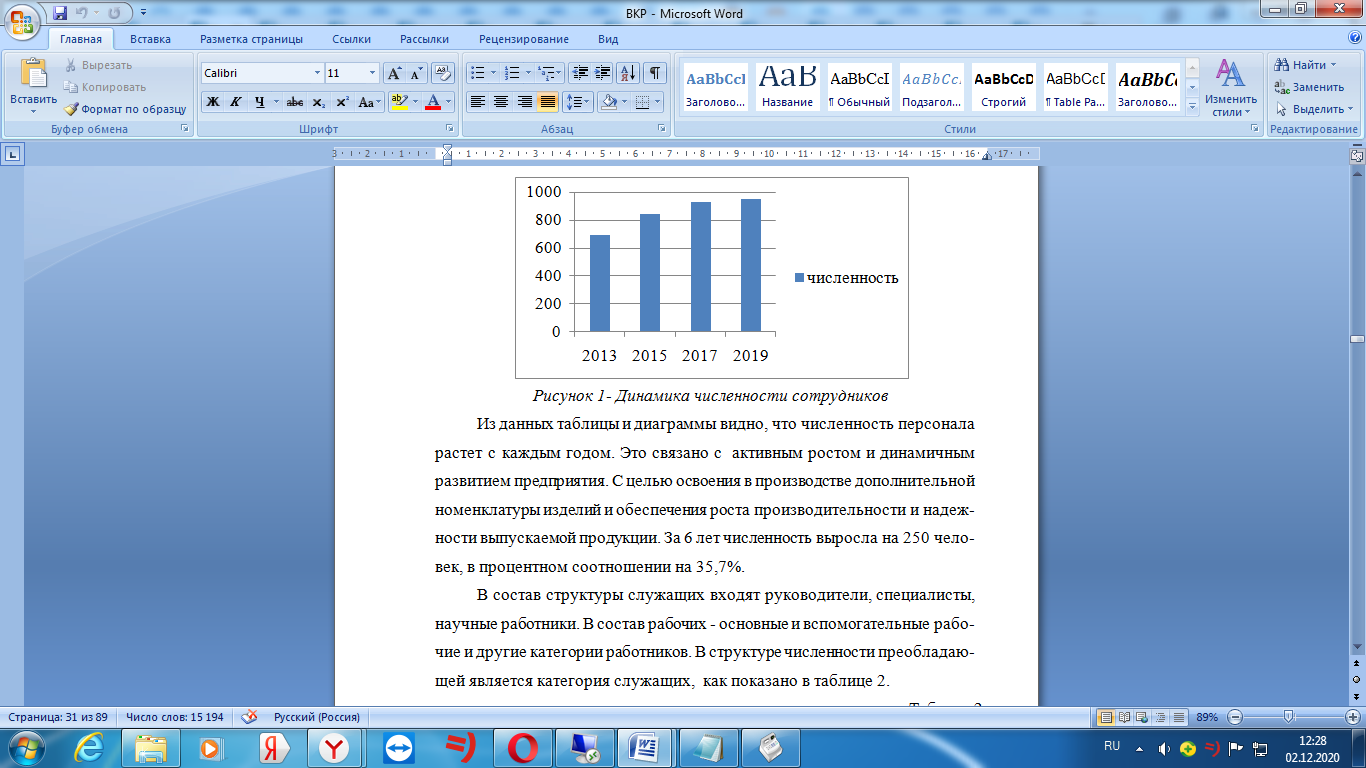1366x768 pixels.
Task: Open the line spacing dropdown
Action: point(579,101)
